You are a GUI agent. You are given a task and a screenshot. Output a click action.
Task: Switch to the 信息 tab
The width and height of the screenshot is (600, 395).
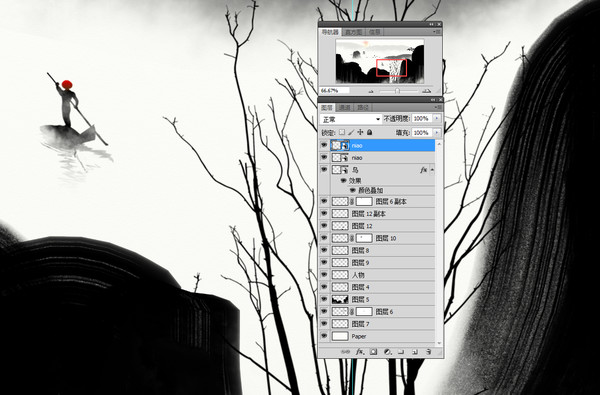coord(375,32)
